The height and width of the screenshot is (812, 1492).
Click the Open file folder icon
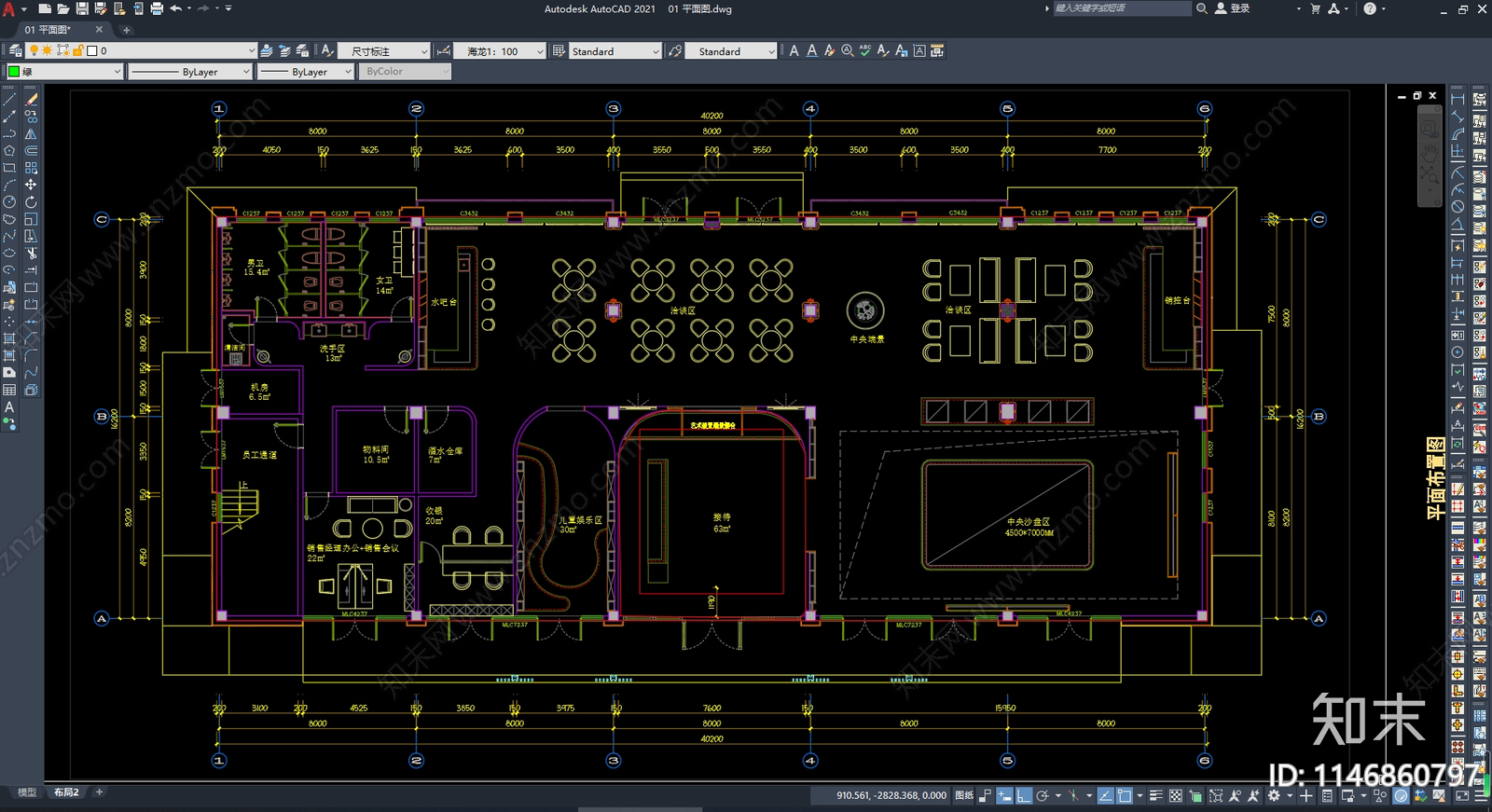coord(63,8)
